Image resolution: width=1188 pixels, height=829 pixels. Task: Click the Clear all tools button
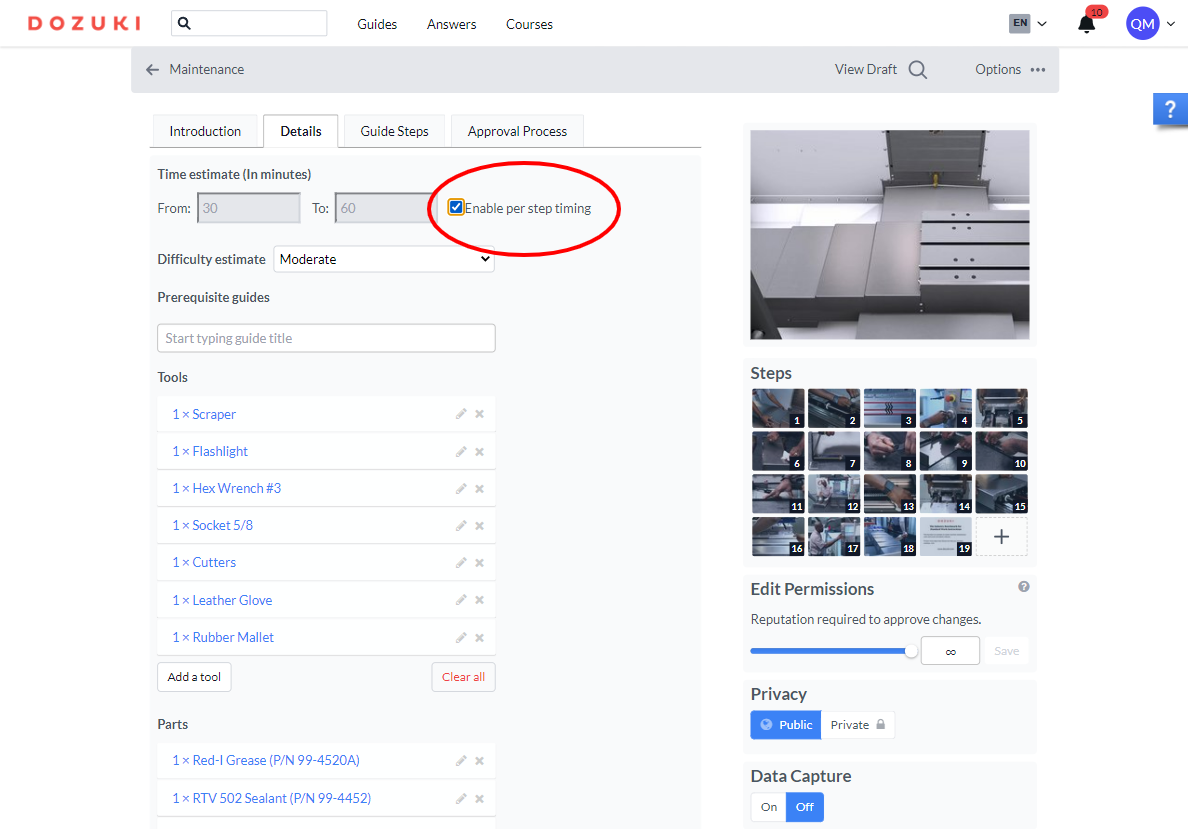pos(463,677)
